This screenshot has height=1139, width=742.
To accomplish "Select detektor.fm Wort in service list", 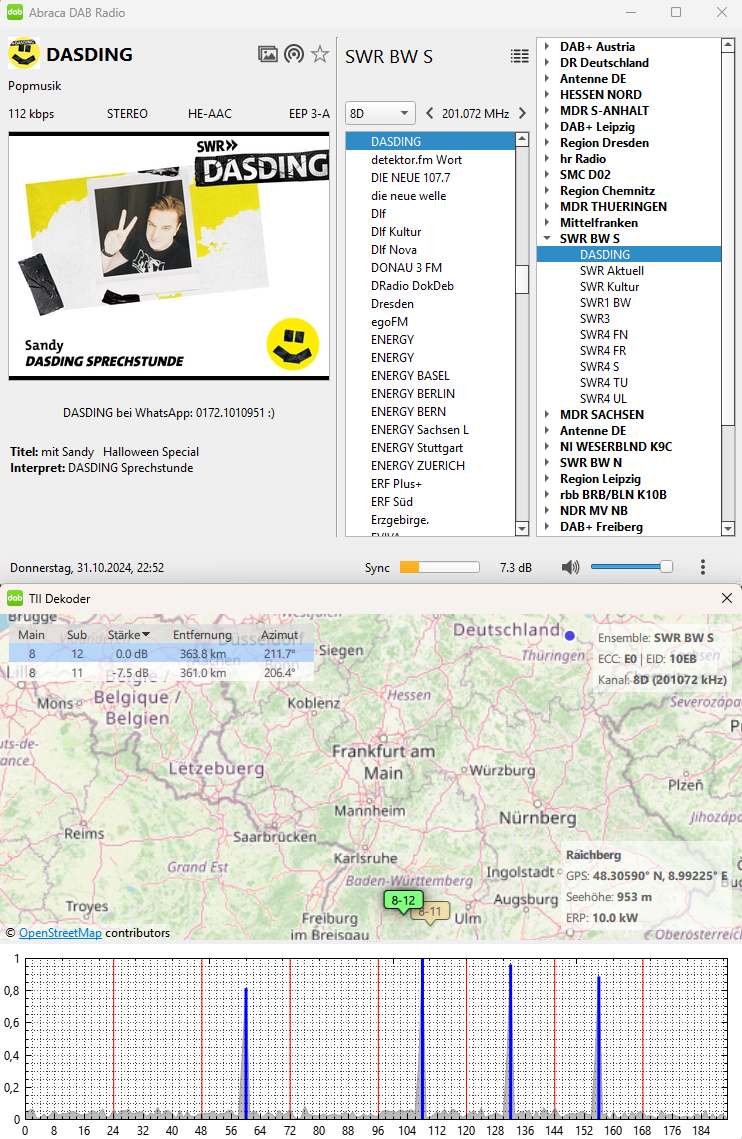I will pyautogui.click(x=416, y=159).
